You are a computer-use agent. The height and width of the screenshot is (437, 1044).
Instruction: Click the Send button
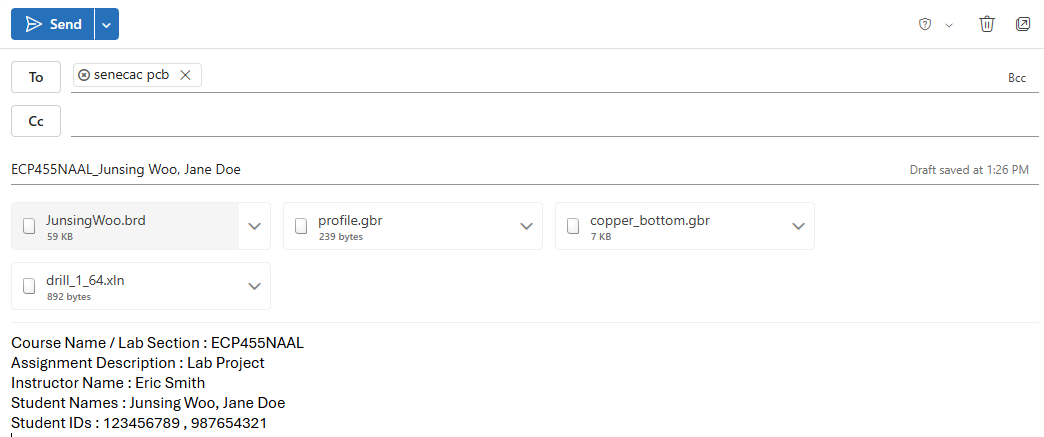pyautogui.click(x=53, y=24)
